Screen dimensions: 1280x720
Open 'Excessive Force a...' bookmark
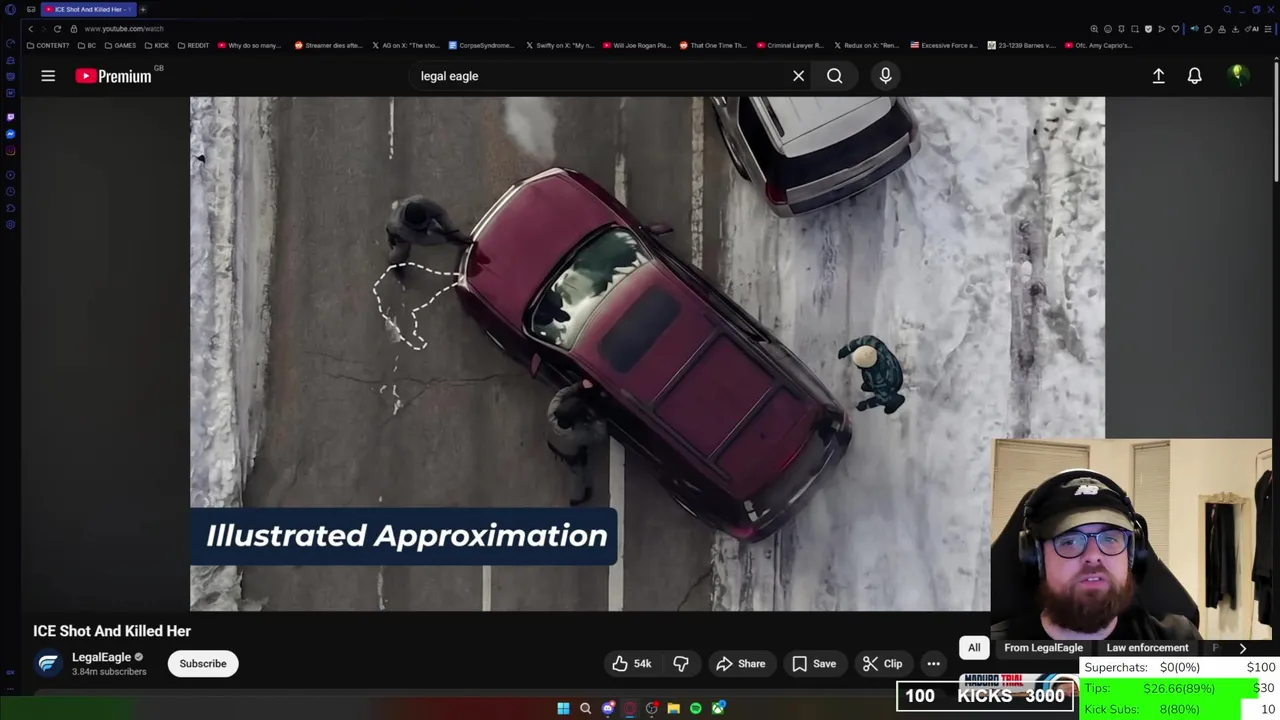[945, 45]
